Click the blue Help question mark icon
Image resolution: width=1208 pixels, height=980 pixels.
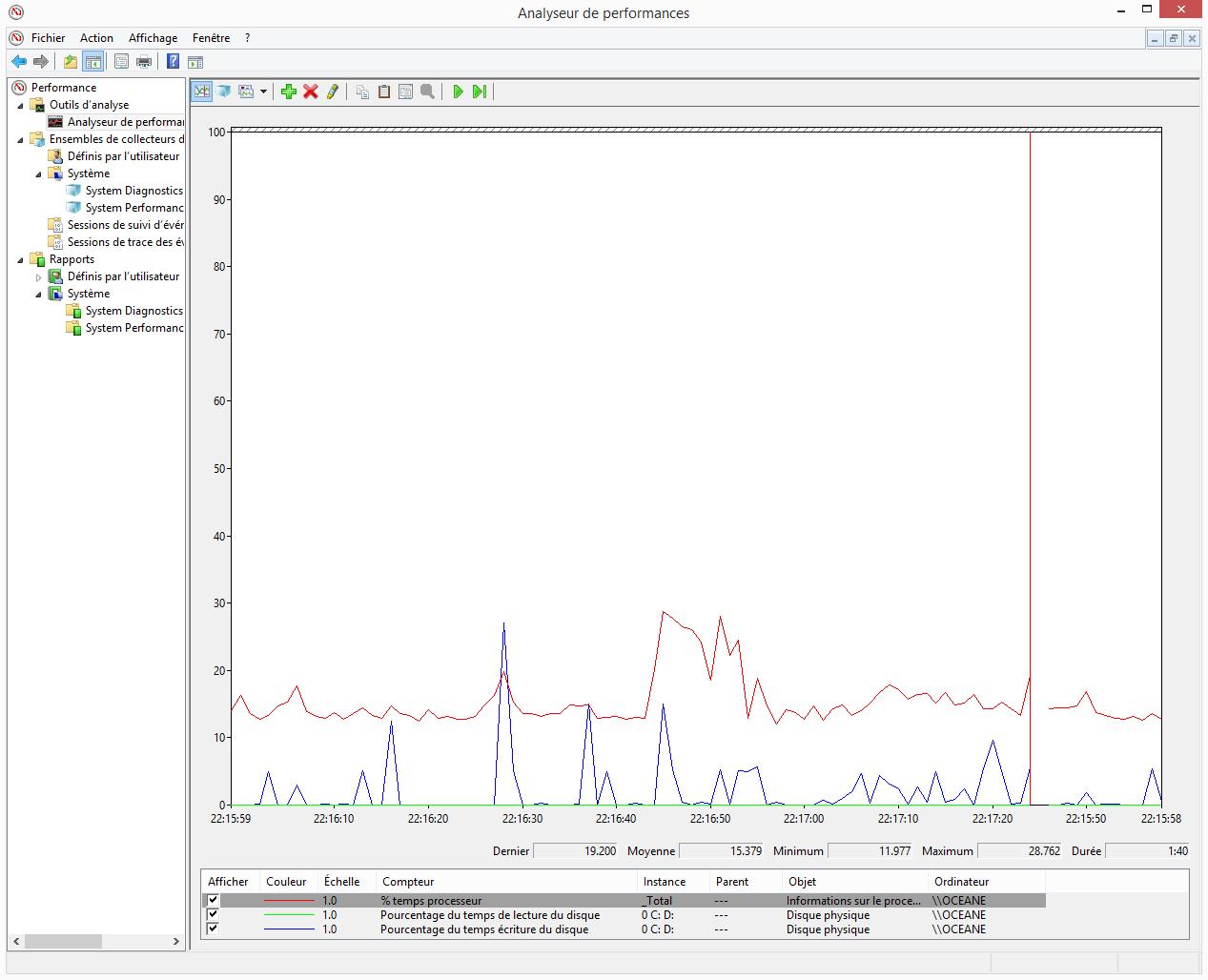coord(173,62)
